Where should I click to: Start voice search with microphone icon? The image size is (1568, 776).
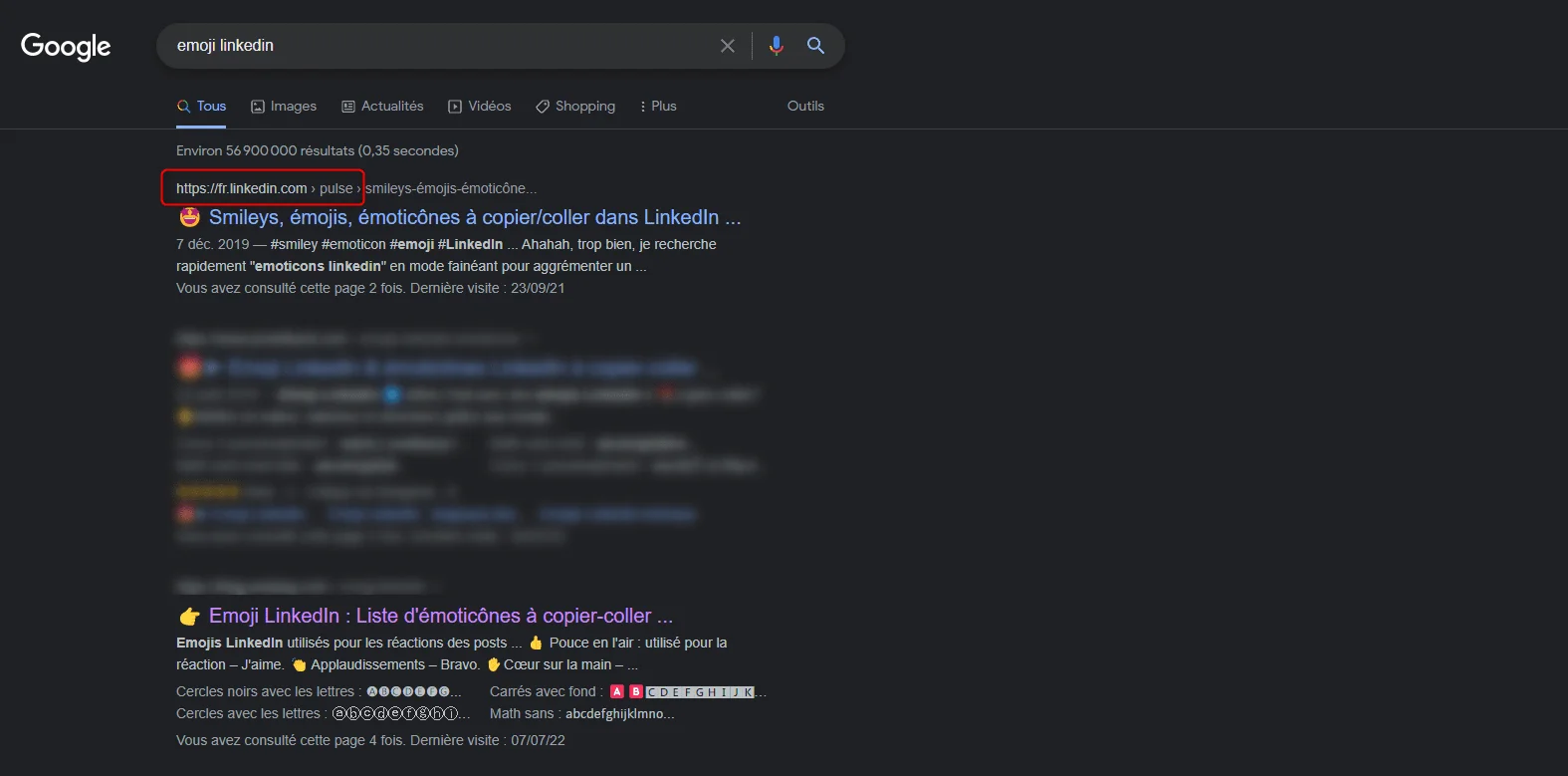coord(777,46)
